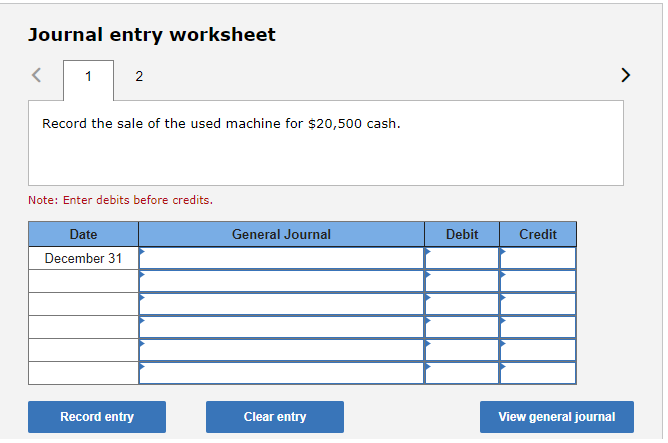Click the Record entry button
Image resolution: width=668 pixels, height=443 pixels.
point(97,417)
